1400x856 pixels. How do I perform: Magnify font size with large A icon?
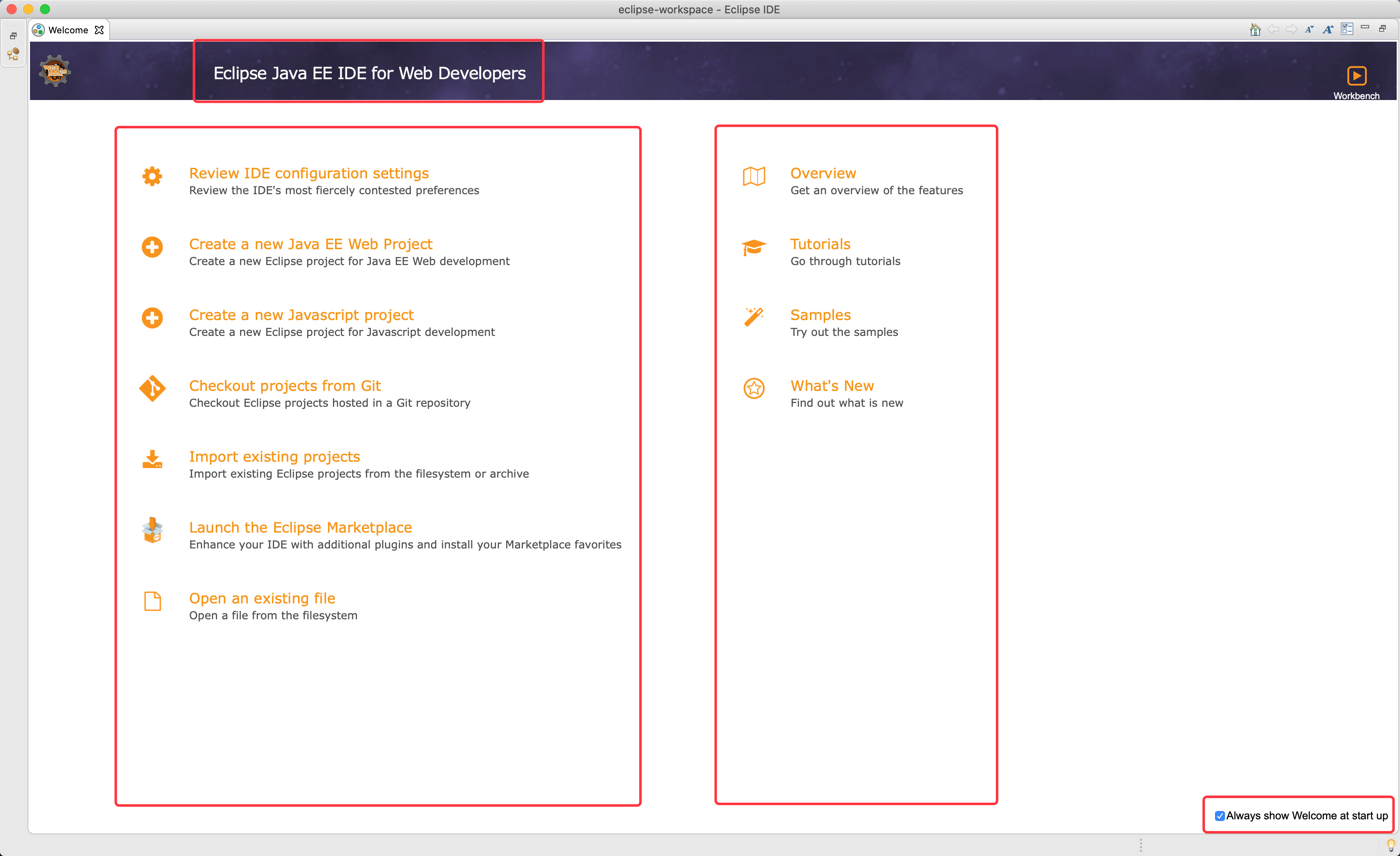coord(1328,30)
